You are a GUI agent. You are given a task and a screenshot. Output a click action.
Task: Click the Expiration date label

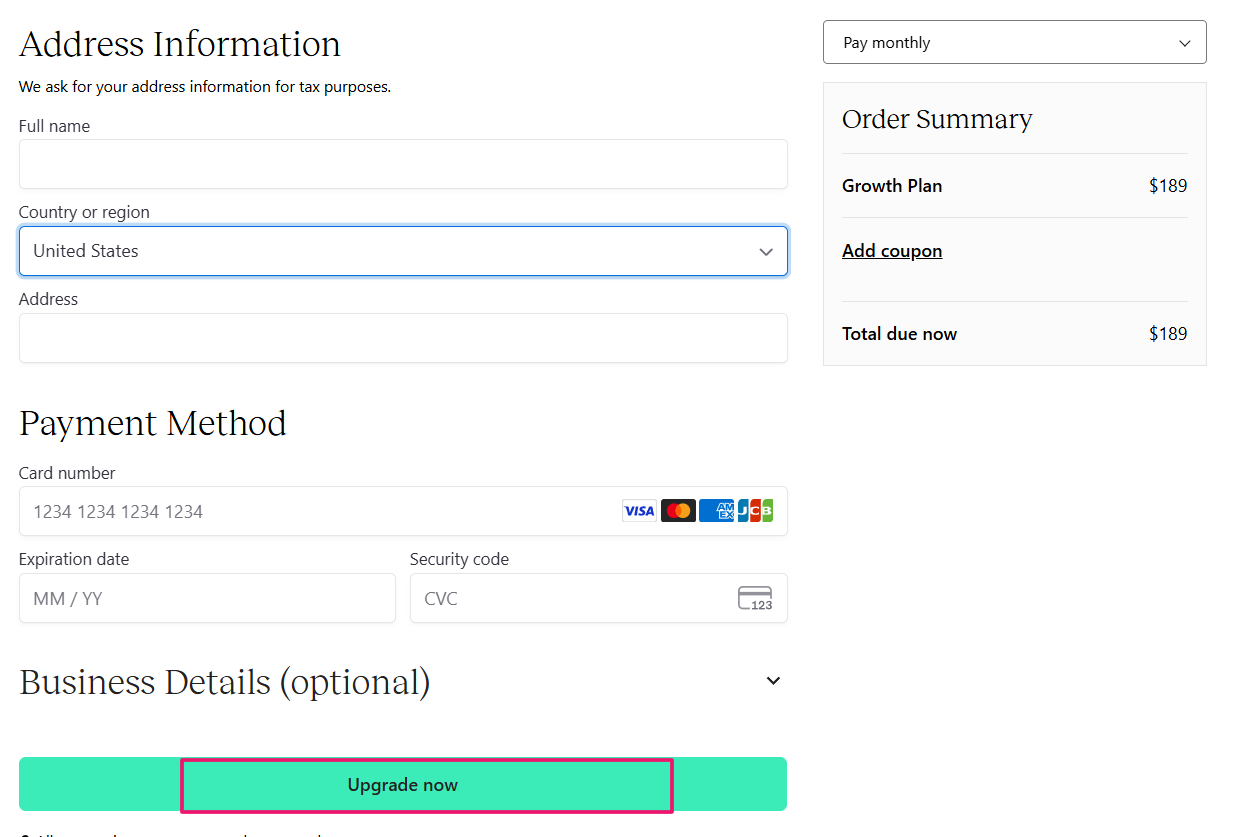pyautogui.click(x=74, y=559)
